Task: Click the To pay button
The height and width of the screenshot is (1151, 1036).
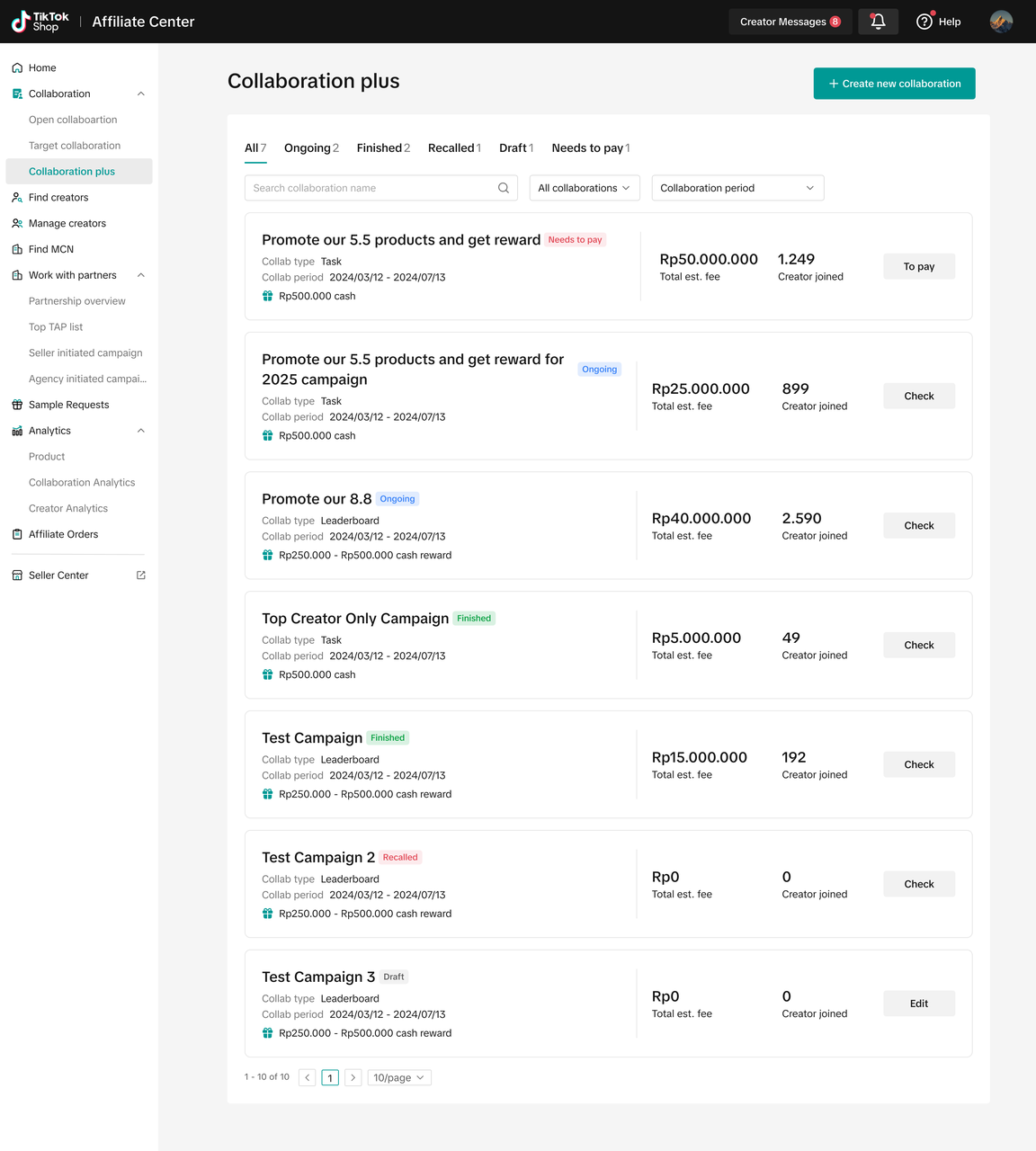Action: pos(918,266)
